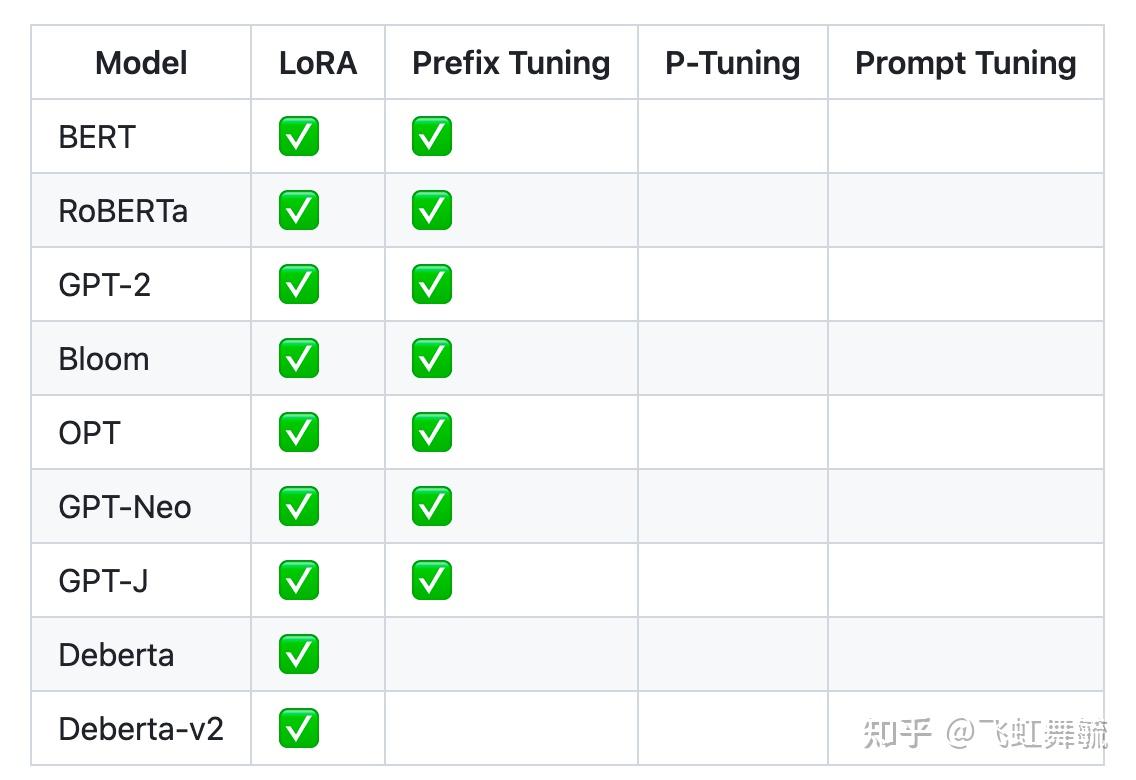Click the Prefix Tuning column header
This screenshot has width=1136, height=780.
click(511, 63)
